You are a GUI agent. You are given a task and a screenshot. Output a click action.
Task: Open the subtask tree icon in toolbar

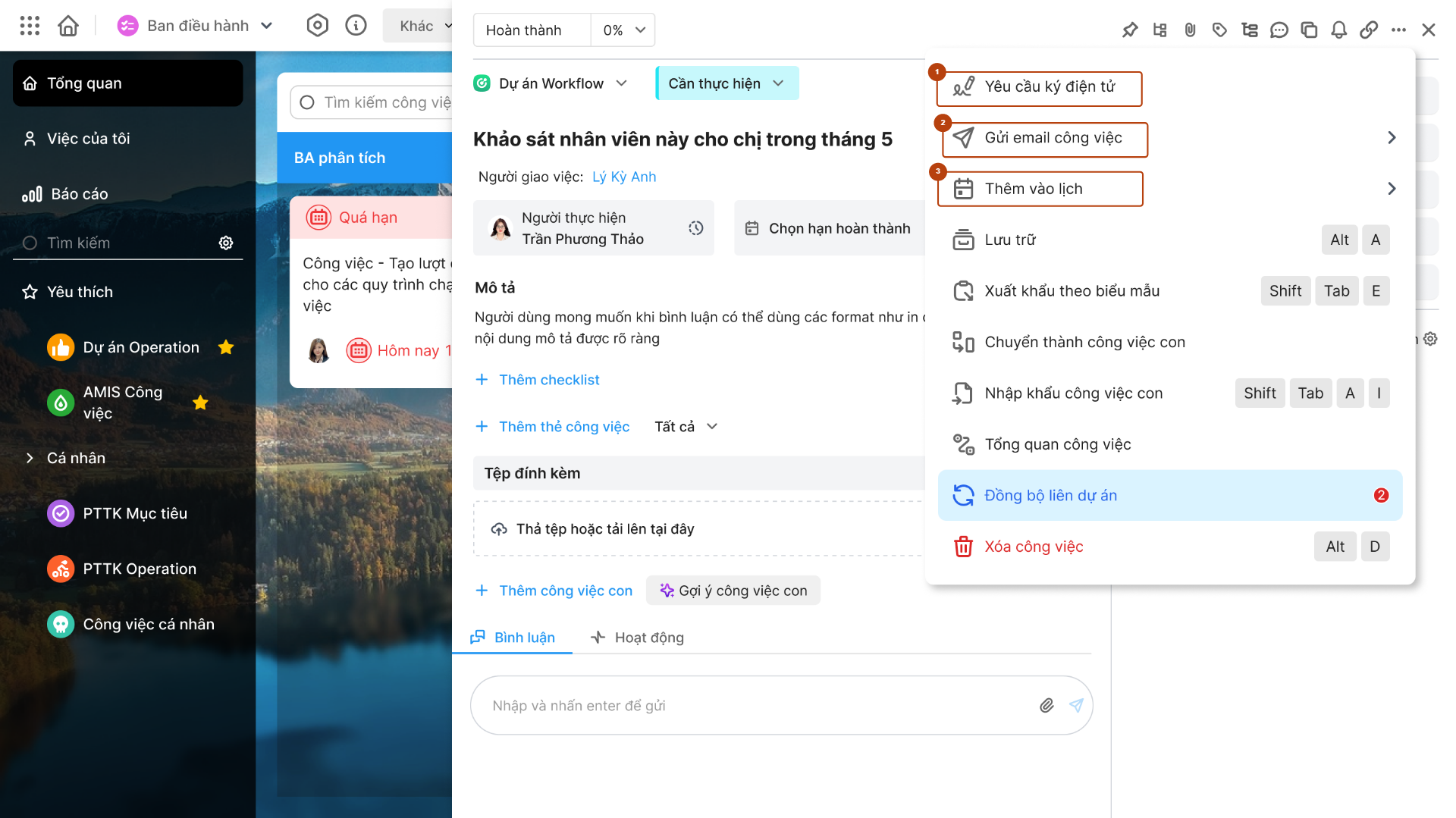tap(1250, 30)
